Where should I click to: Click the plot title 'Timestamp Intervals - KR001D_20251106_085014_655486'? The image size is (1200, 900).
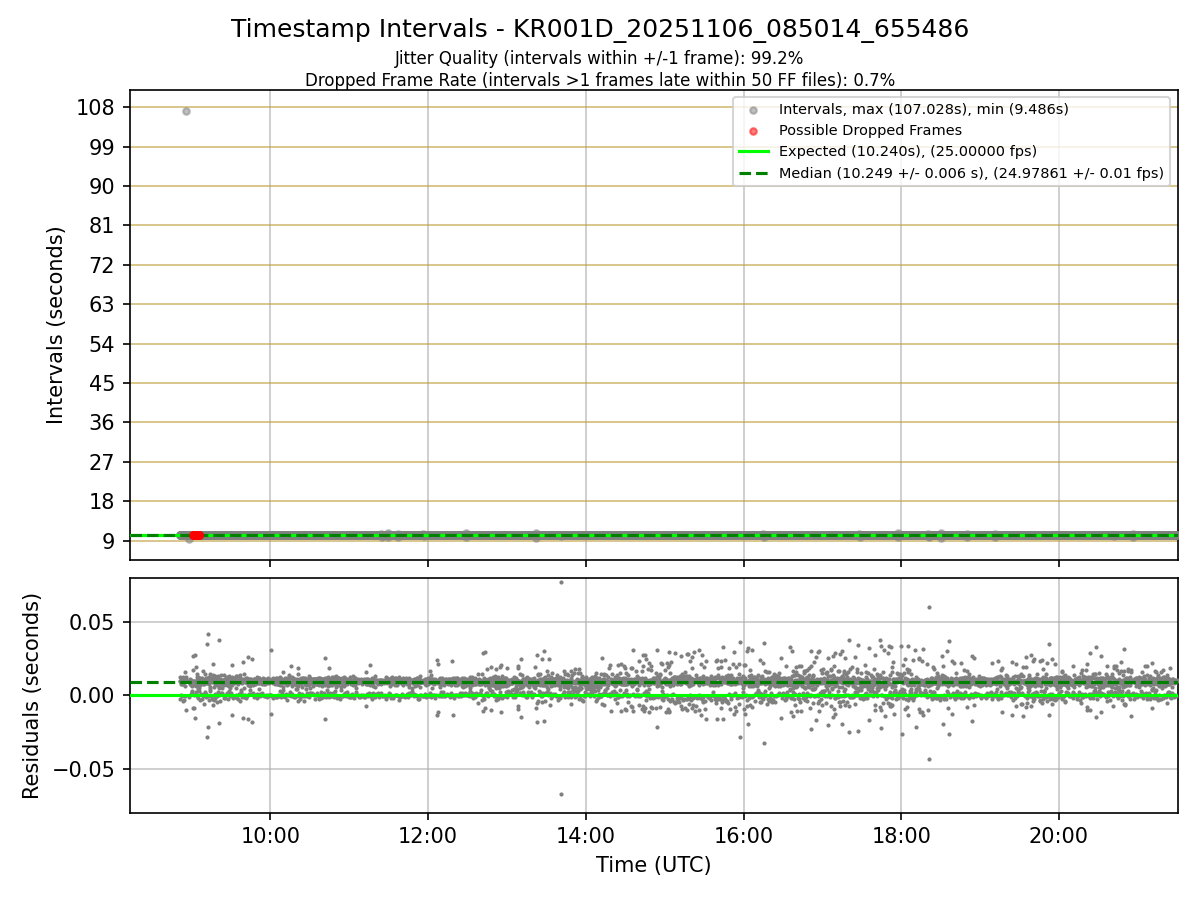pos(600,29)
